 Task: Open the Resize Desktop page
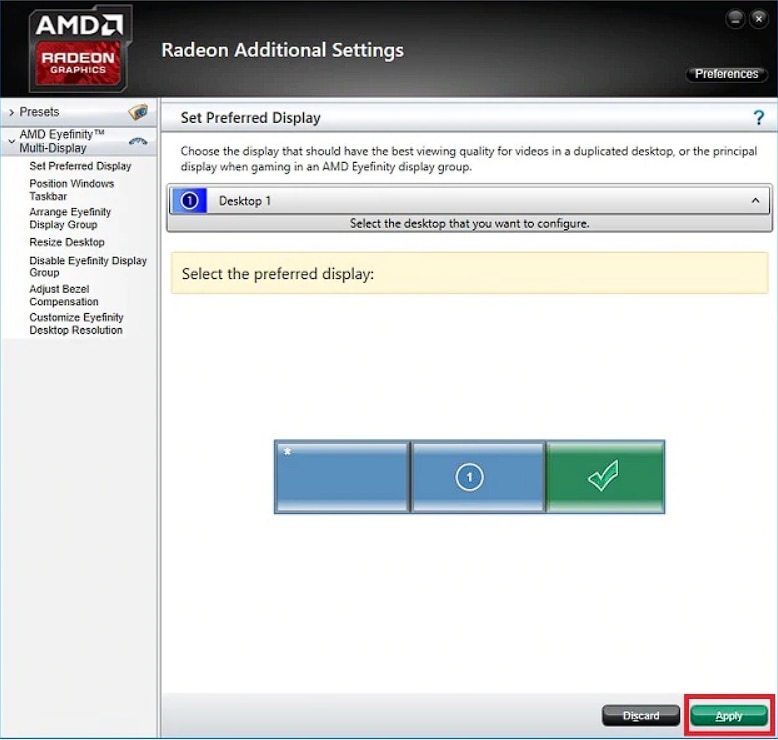tap(67, 242)
